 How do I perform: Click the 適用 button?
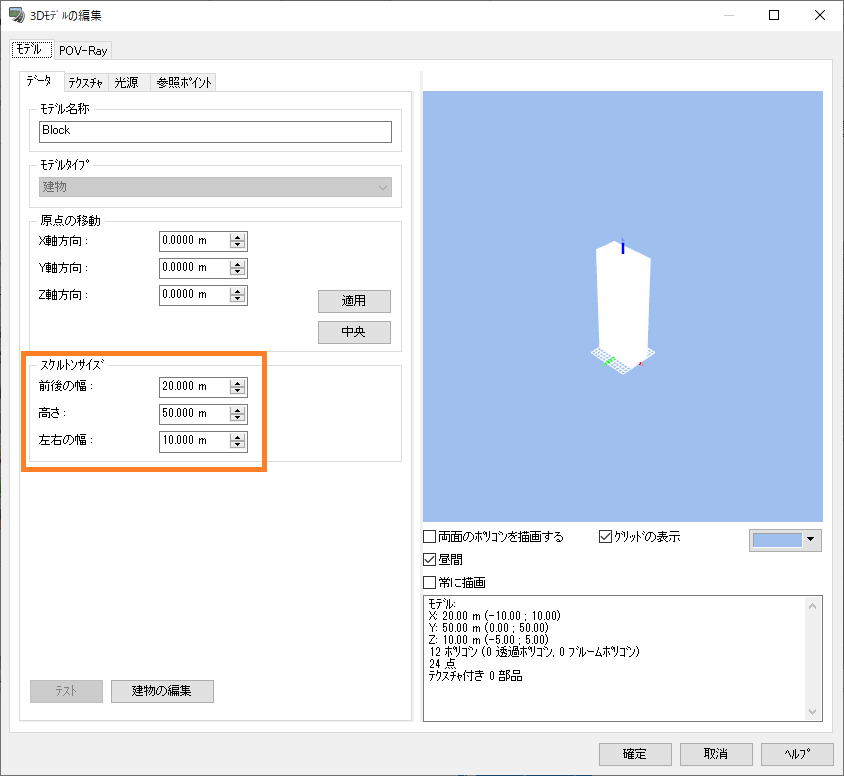point(354,301)
